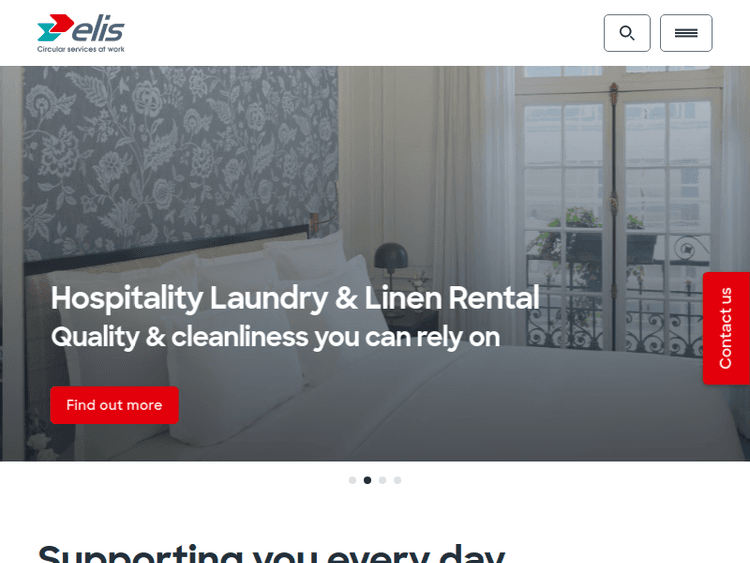This screenshot has width=750, height=563.
Task: Select the active second carousel dot
Action: (367, 480)
